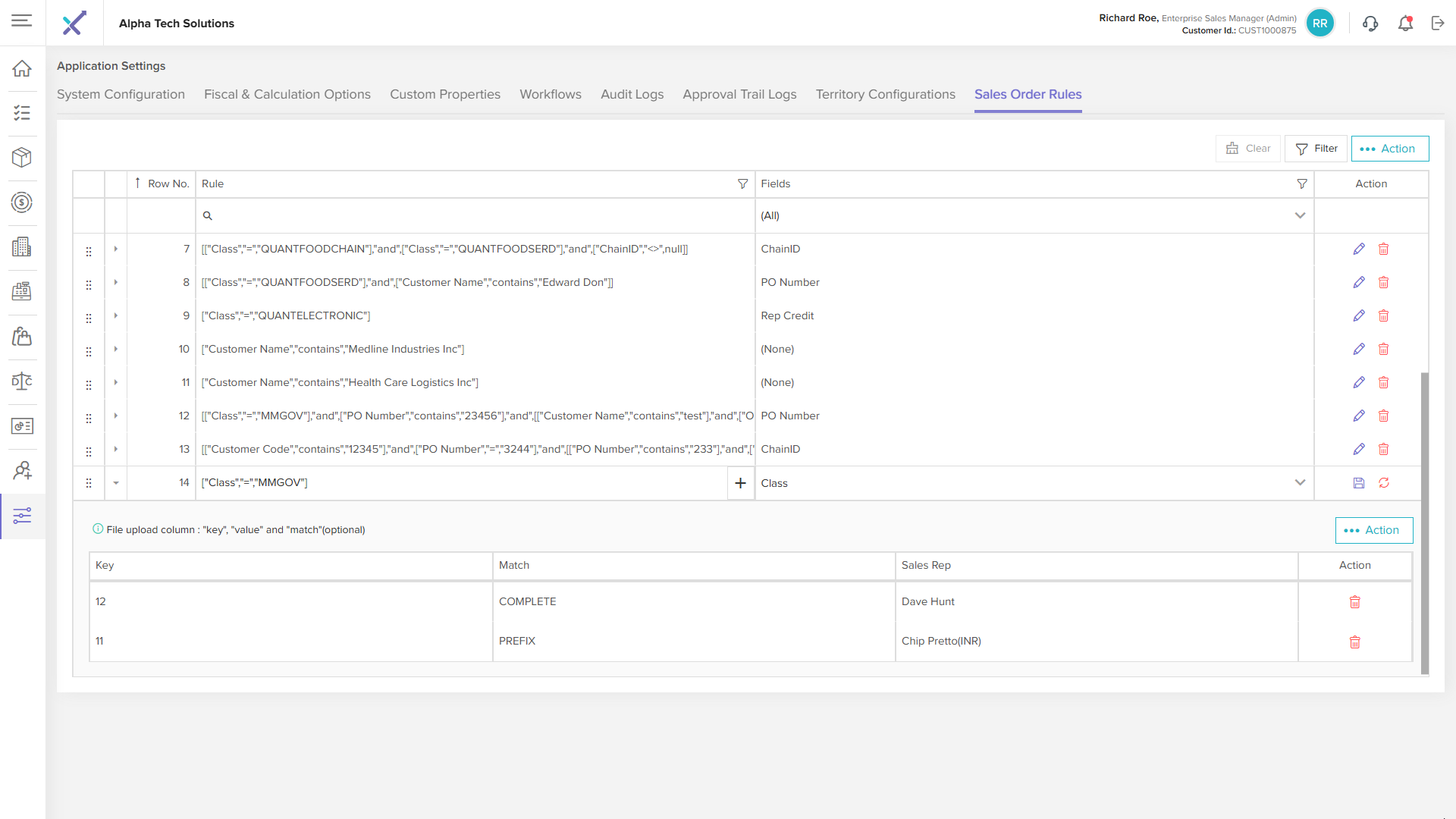
Task: Edit rule in row 9
Action: (1359, 315)
